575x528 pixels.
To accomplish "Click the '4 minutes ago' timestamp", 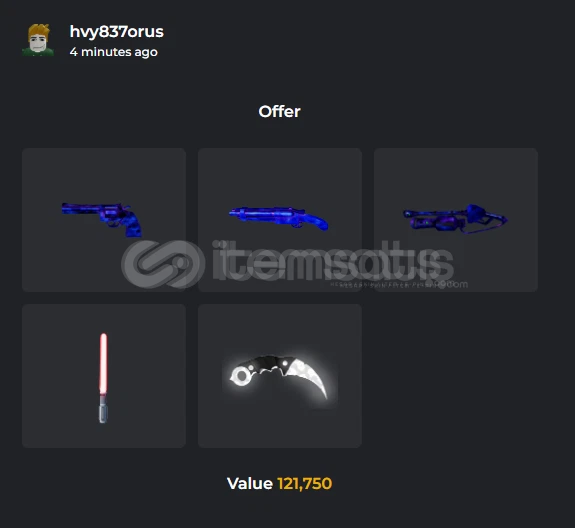I will click(x=114, y=52).
